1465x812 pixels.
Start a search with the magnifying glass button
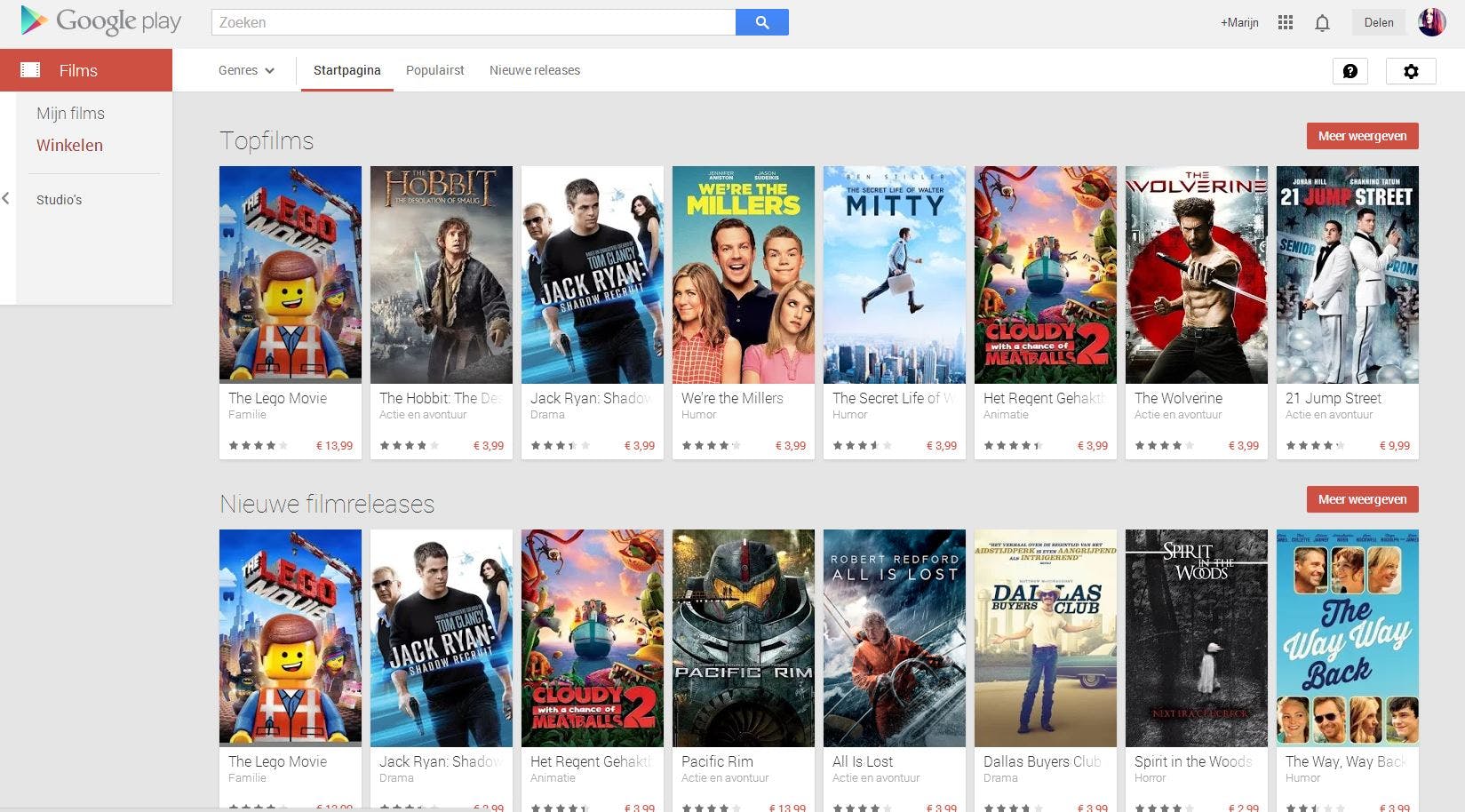click(x=761, y=21)
